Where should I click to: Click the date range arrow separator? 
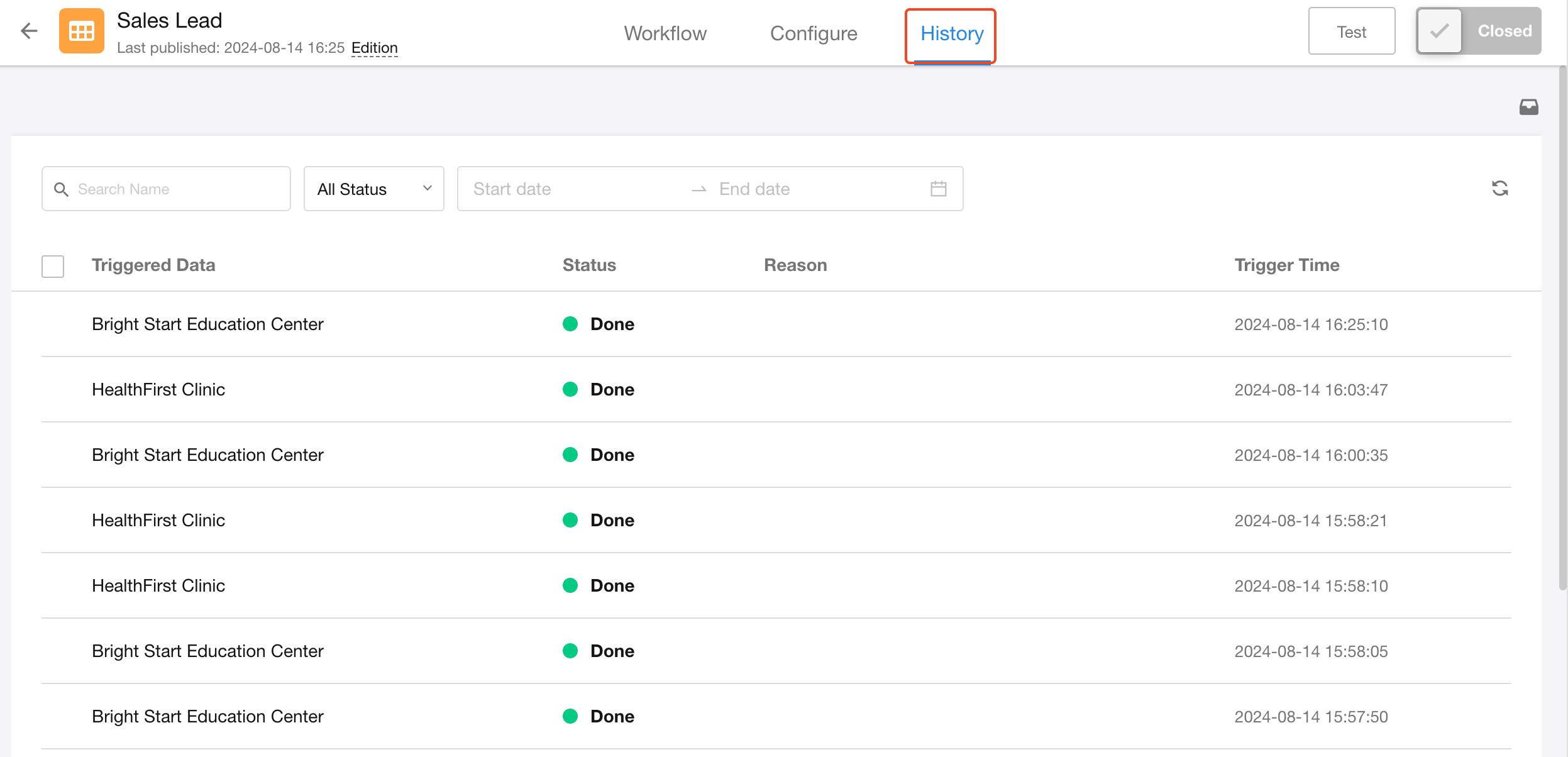(698, 189)
